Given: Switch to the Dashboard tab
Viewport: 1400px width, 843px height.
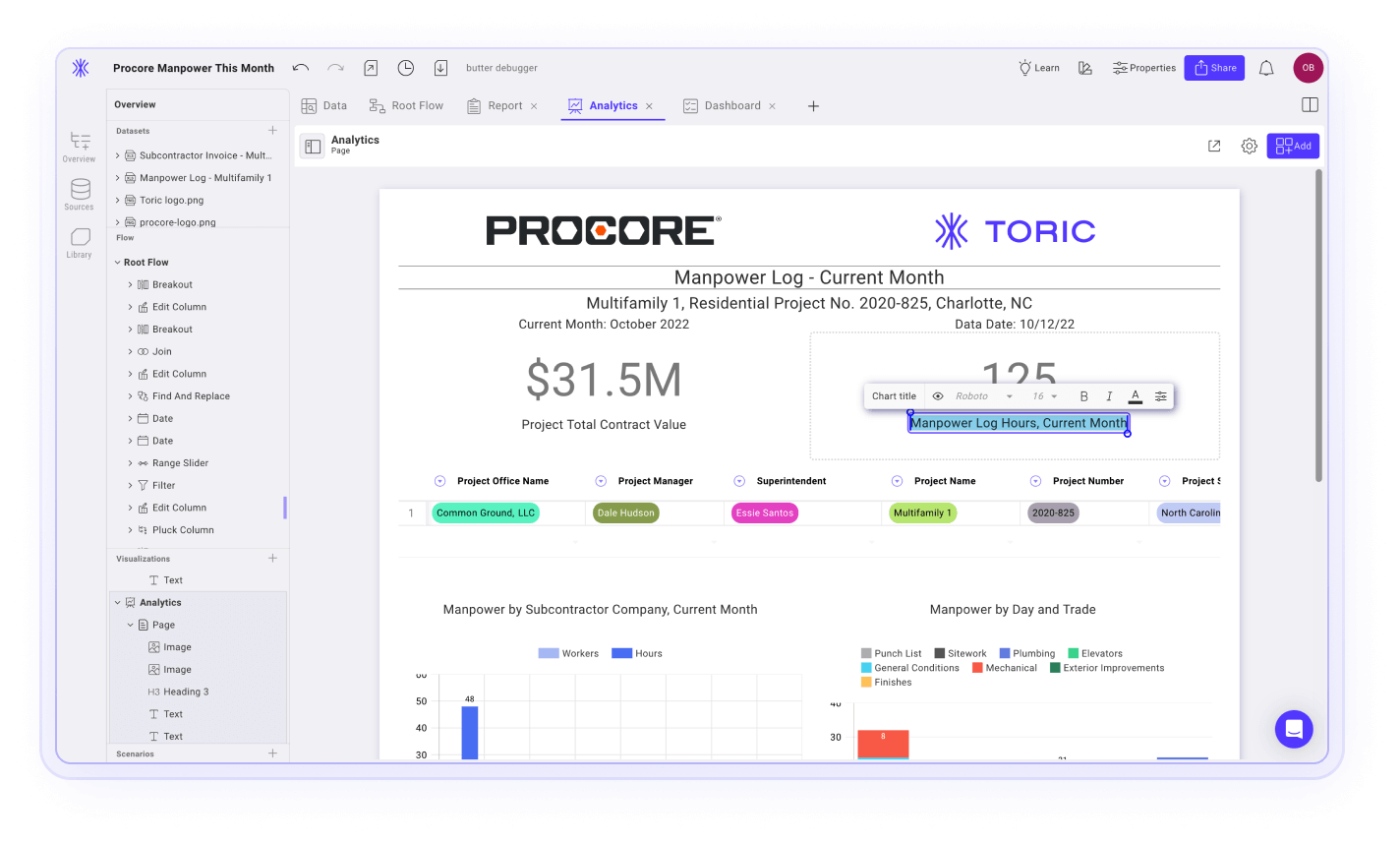Looking at the screenshot, I should 731,105.
